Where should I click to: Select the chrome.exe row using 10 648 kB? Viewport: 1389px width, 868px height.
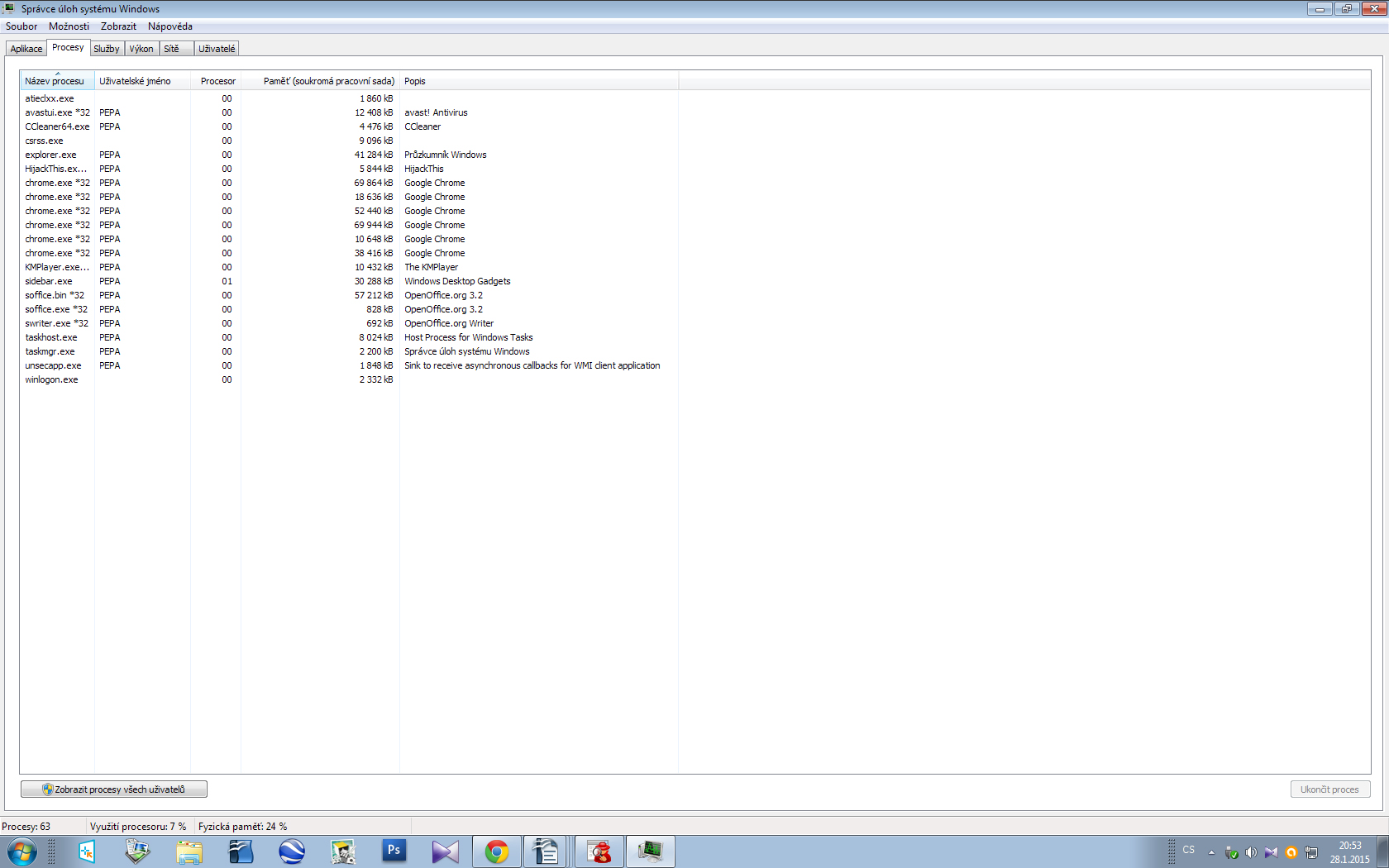[349, 239]
